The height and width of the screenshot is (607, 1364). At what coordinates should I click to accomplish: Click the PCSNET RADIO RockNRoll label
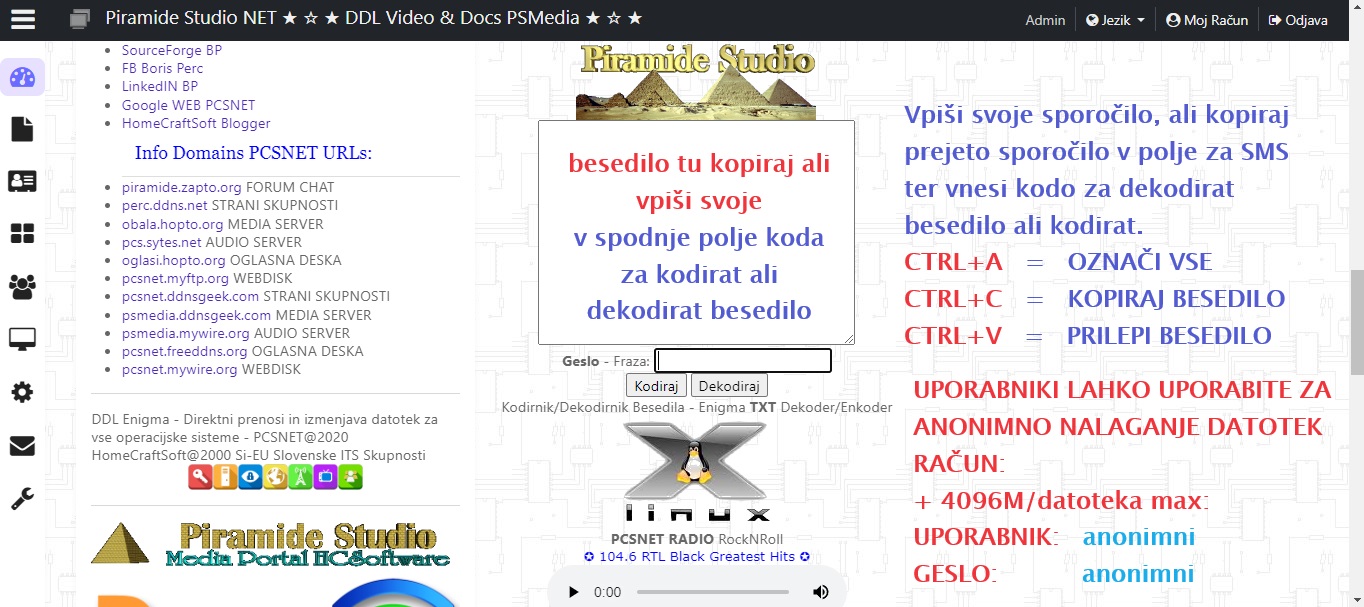click(x=696, y=539)
